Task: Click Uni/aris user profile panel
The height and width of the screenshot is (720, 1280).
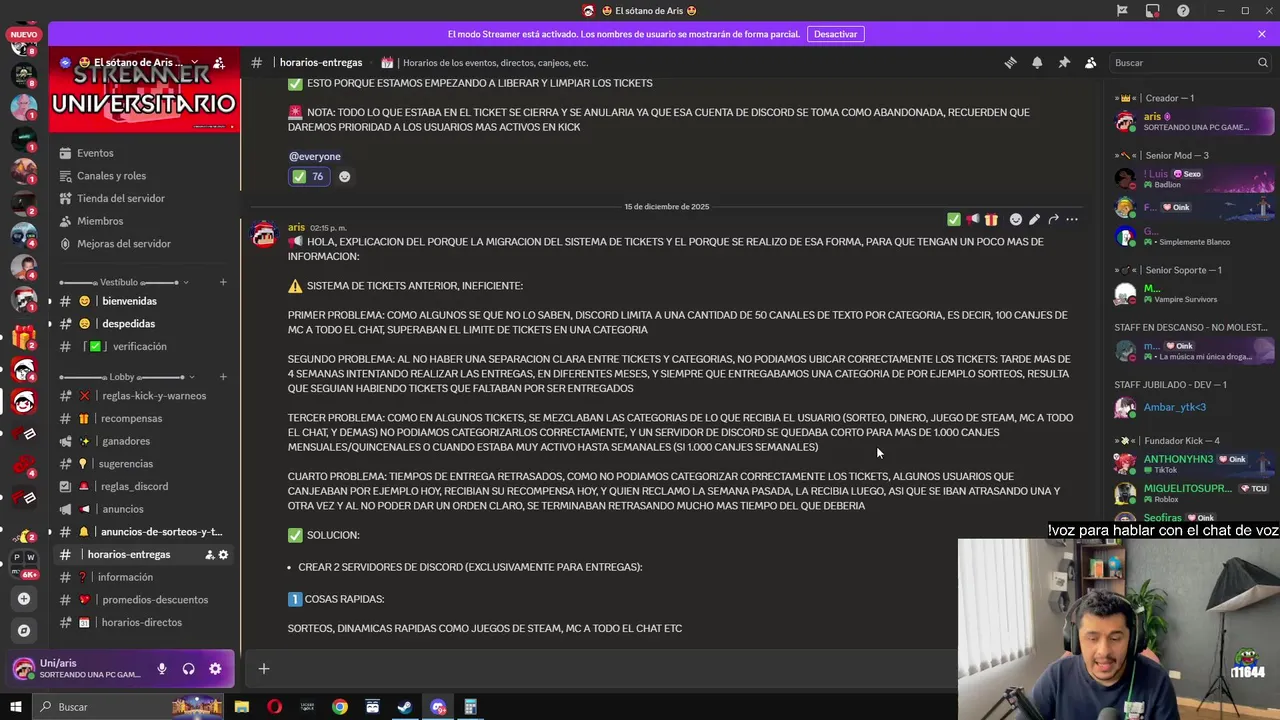Action: pos(78,669)
